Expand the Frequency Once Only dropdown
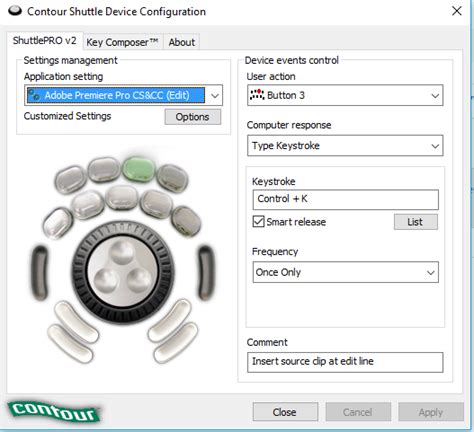This screenshot has width=474, height=432. tap(345, 272)
